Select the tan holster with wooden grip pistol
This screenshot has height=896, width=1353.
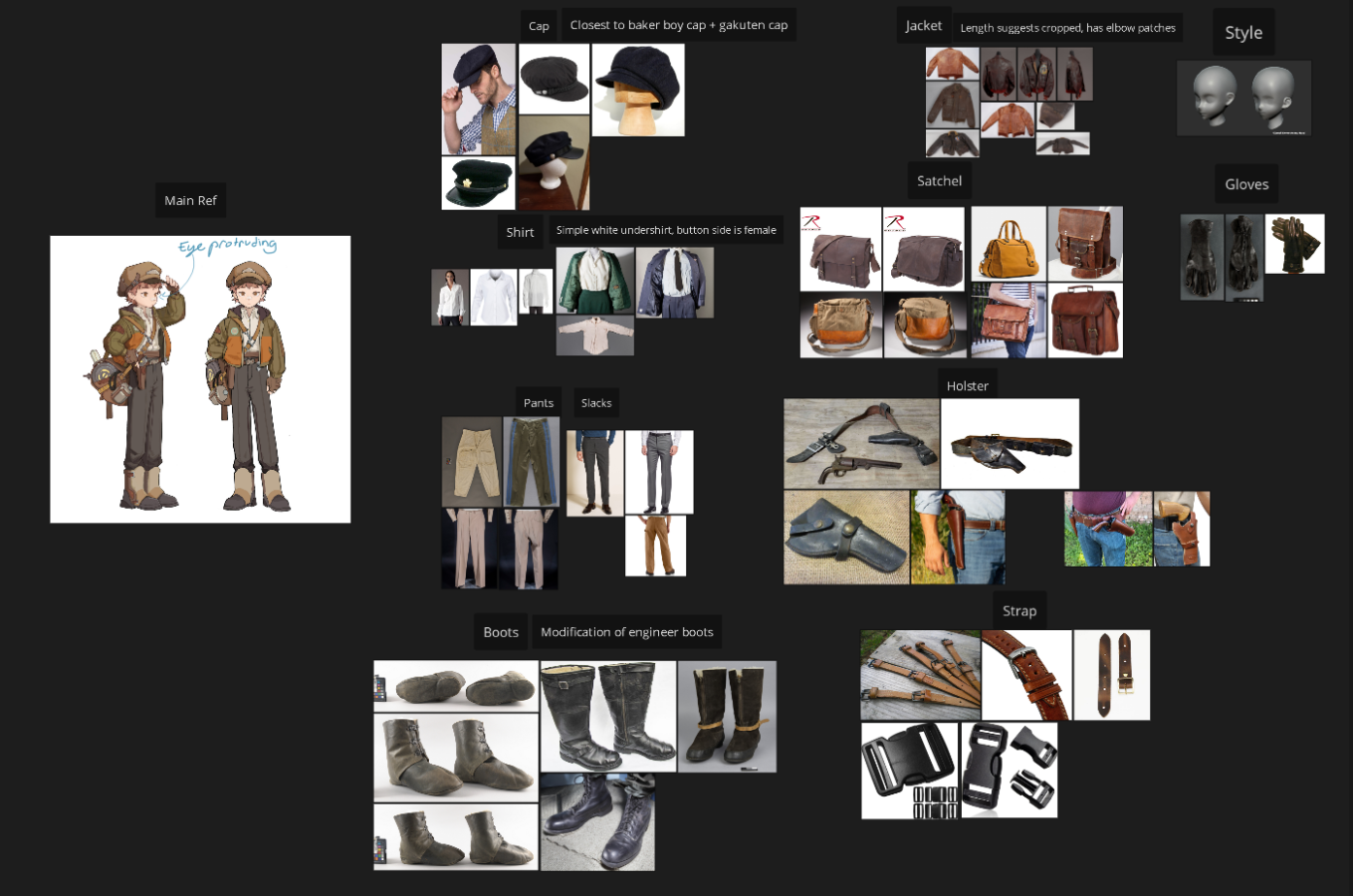(x=1182, y=529)
